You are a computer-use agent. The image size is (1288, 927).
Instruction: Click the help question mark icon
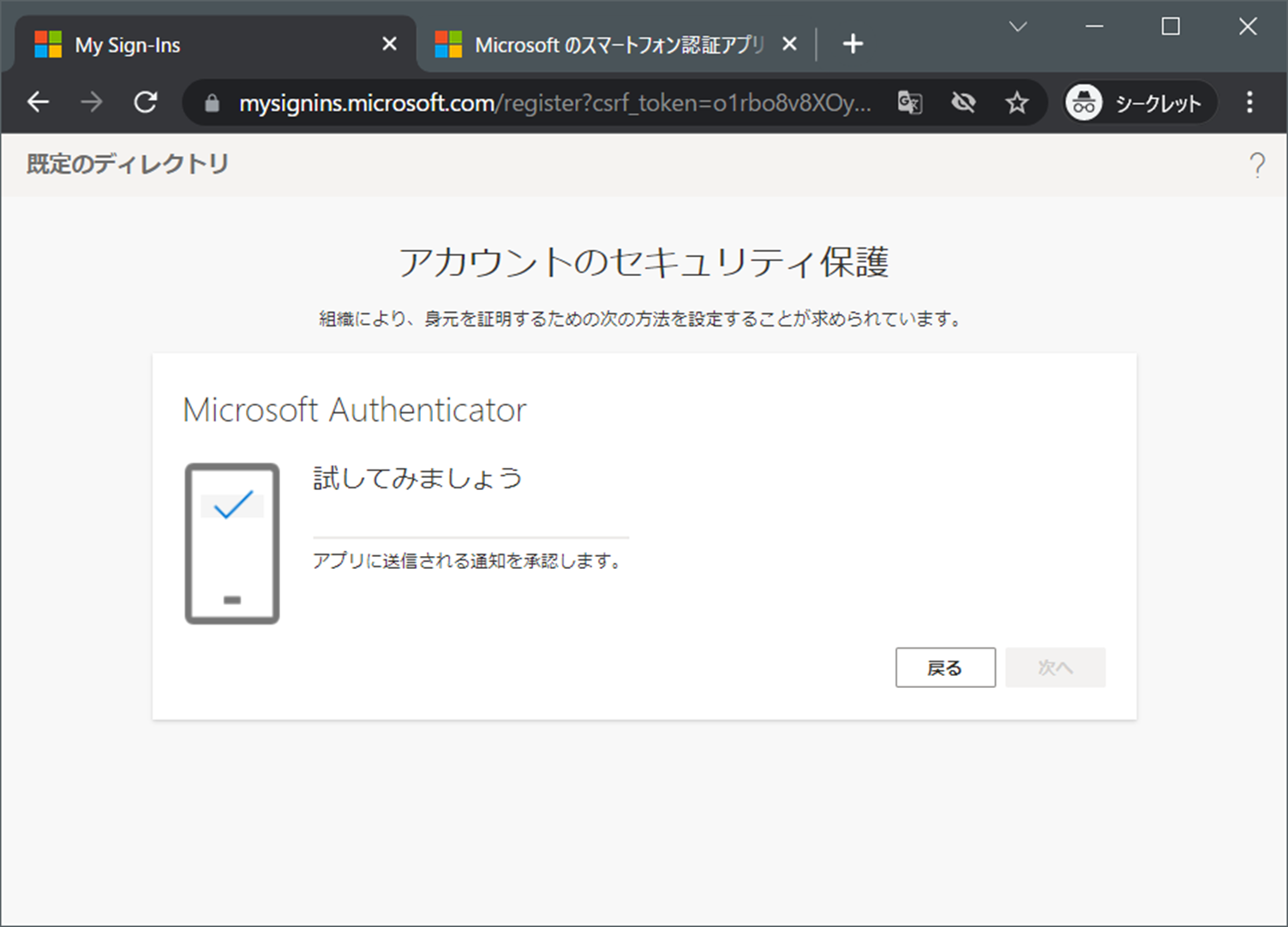click(x=1256, y=164)
